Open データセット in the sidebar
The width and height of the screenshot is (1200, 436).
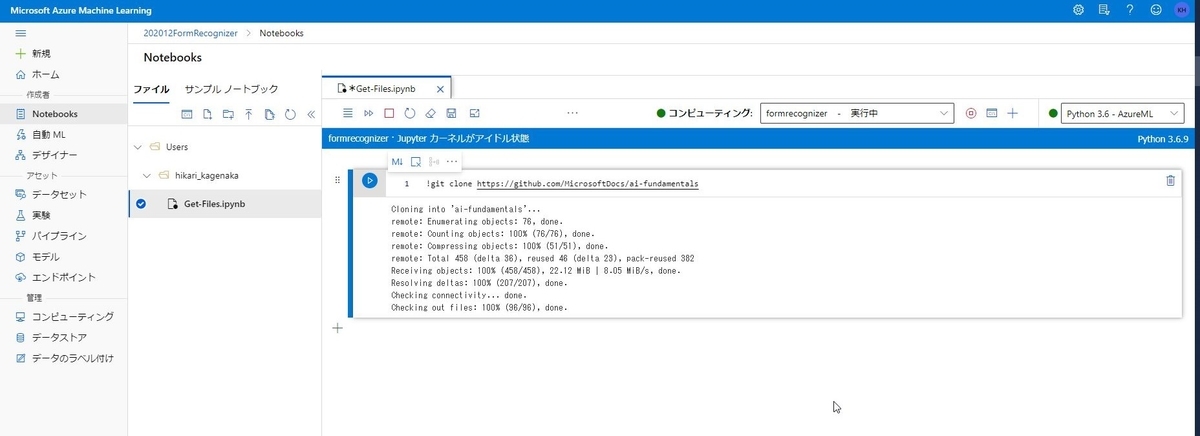coord(64,195)
